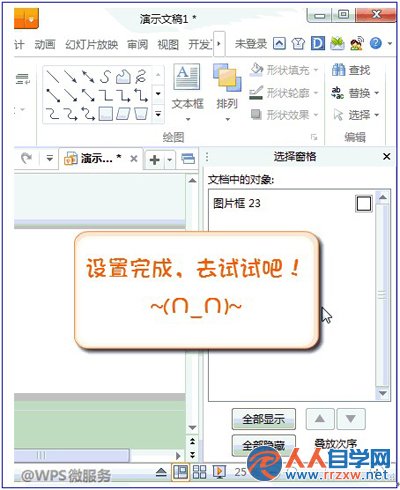Click the normal view icon in status bar
This screenshot has width=400, height=490.
coord(180,471)
